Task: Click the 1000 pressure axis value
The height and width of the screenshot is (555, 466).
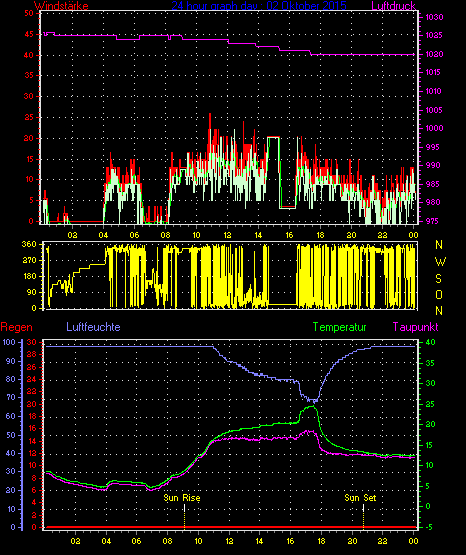Action: click(x=434, y=128)
